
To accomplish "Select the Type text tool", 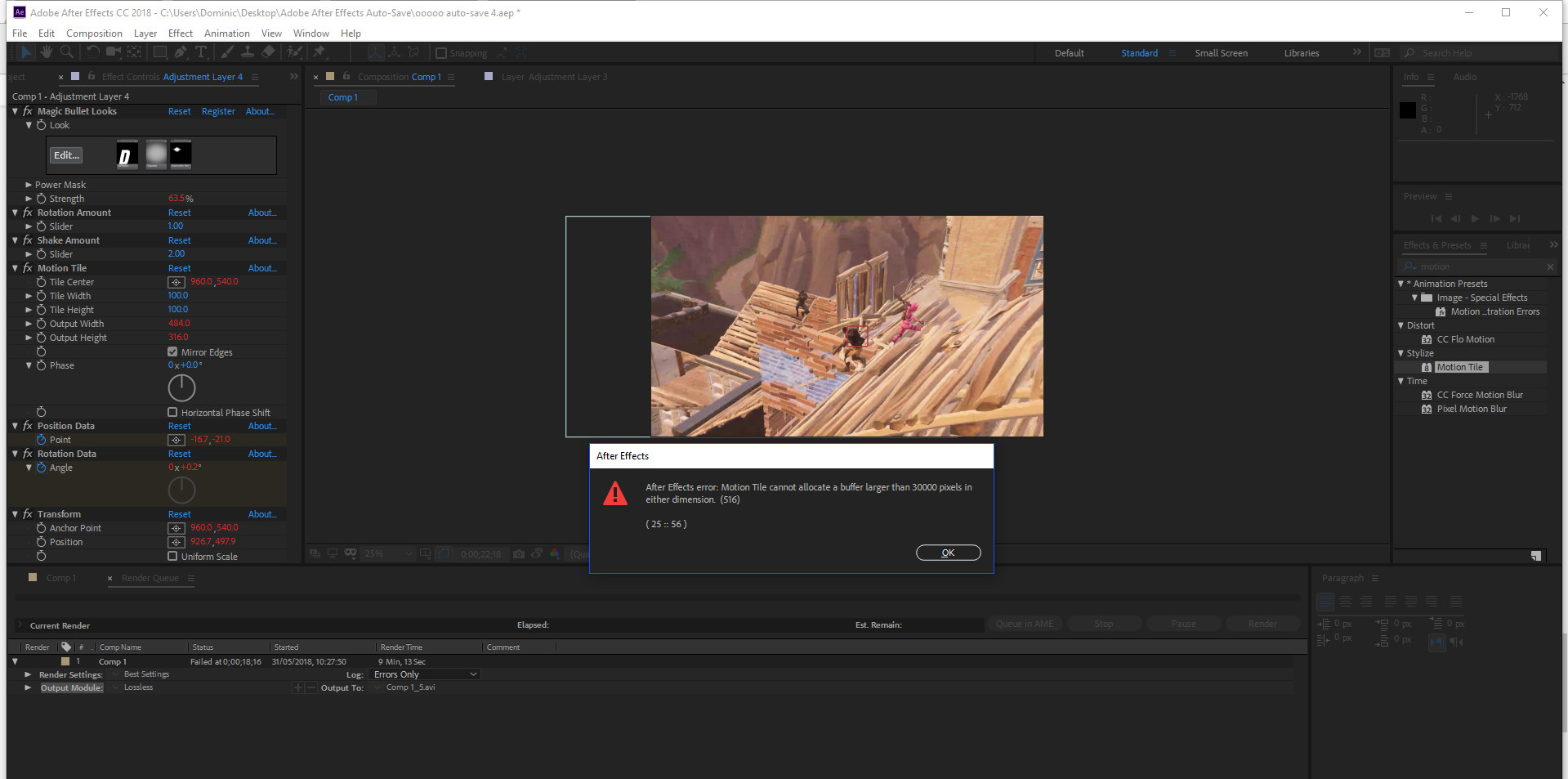I will 201,52.
